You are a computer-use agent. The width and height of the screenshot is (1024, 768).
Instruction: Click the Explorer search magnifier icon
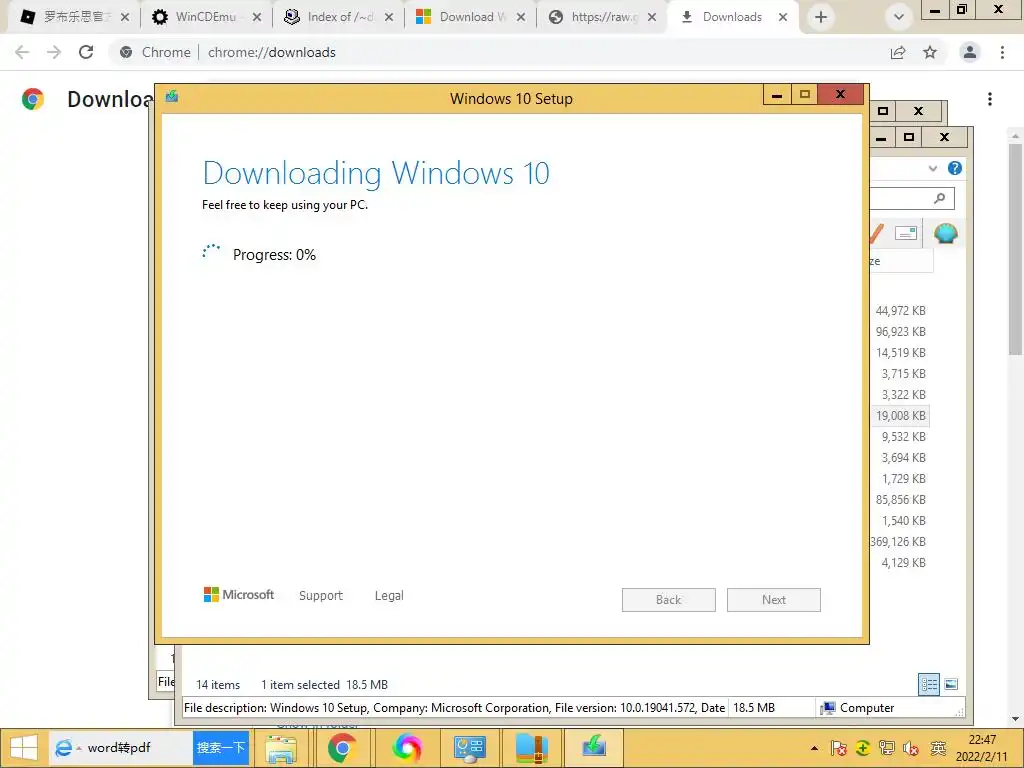point(940,198)
